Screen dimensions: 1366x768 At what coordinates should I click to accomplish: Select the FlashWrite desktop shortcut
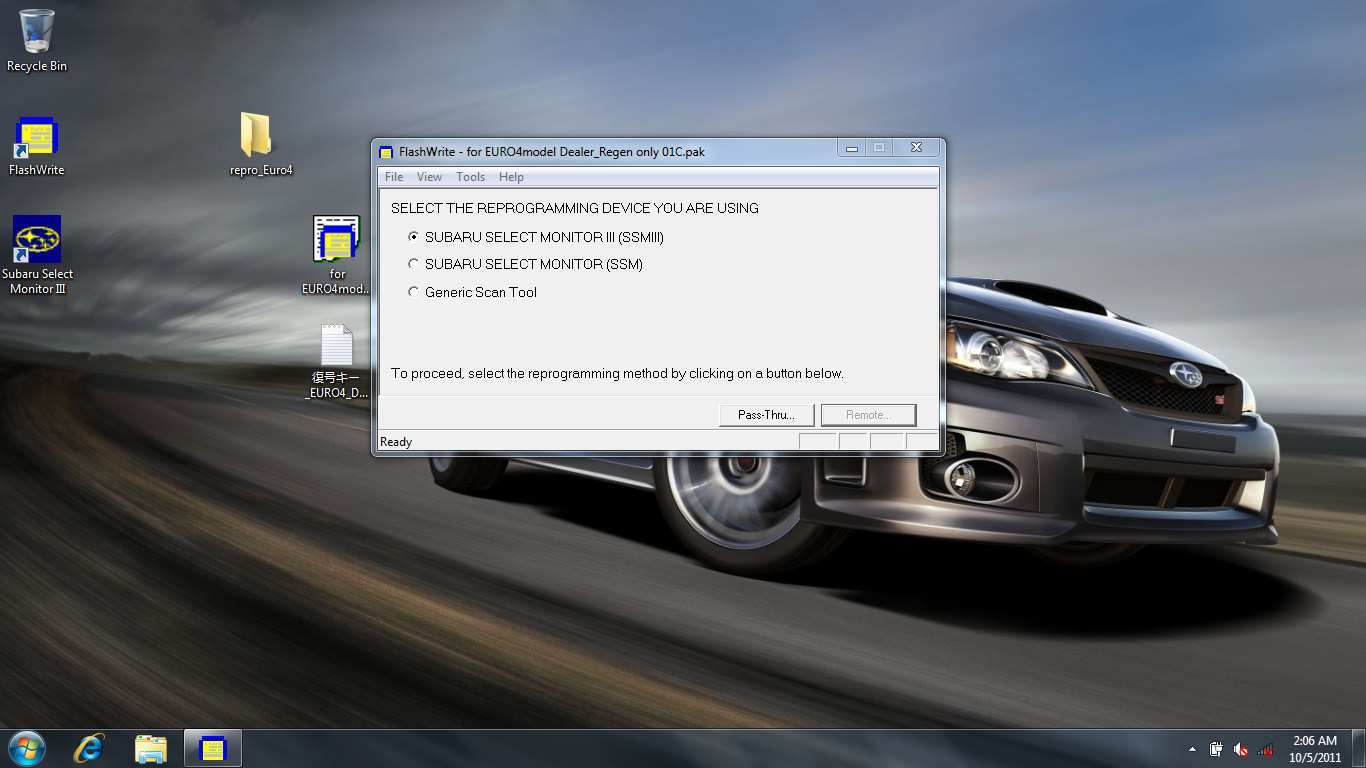[x=36, y=146]
